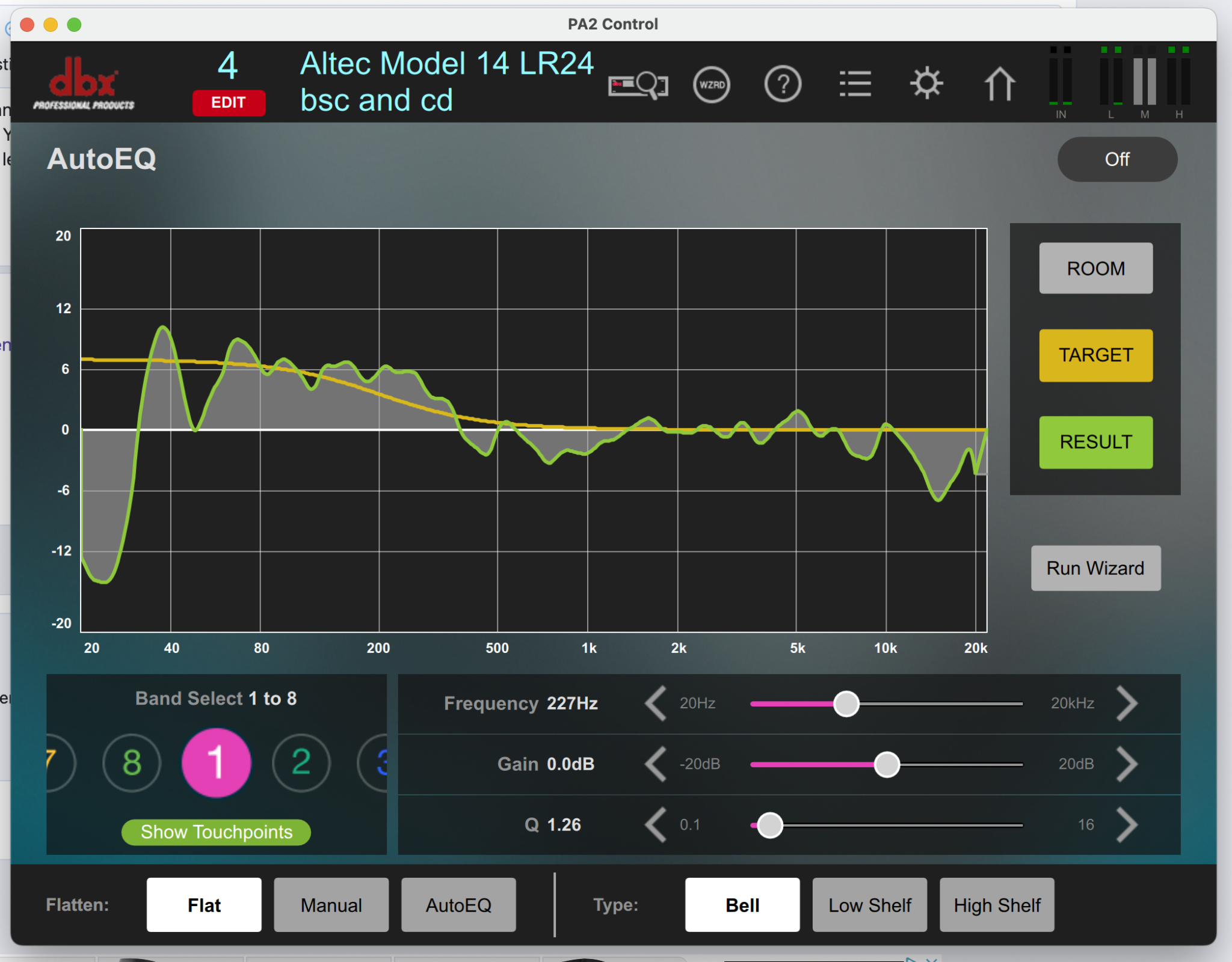Click the Run Wizard button

[1095, 568]
